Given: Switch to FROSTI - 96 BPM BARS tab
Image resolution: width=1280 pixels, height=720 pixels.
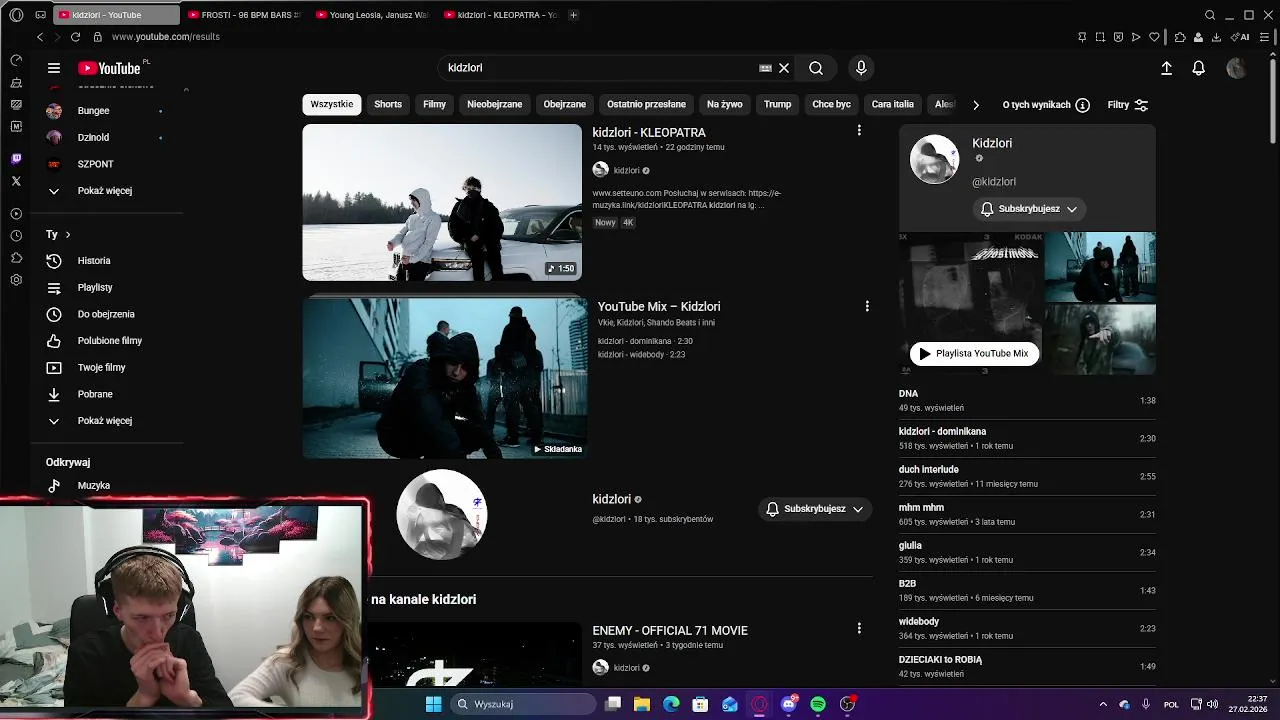Looking at the screenshot, I should 245,15.
